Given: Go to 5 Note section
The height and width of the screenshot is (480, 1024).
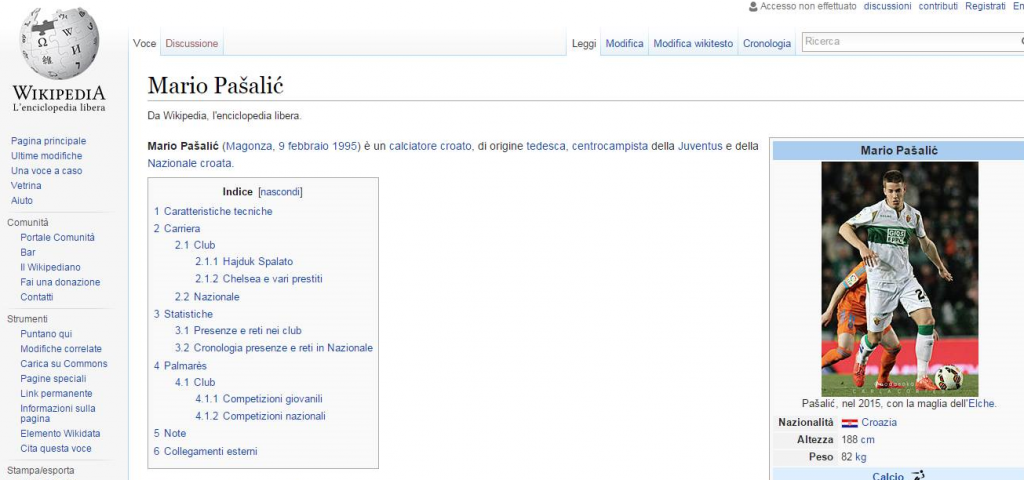Looking at the screenshot, I should tap(170, 434).
